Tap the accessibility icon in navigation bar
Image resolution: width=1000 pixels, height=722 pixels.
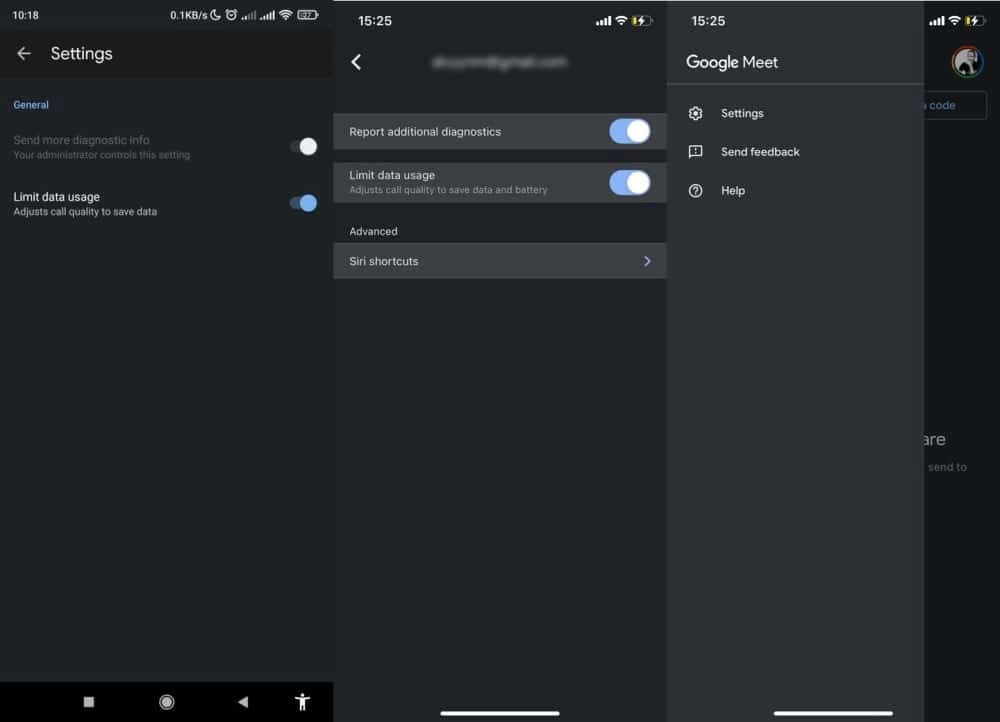[302, 701]
